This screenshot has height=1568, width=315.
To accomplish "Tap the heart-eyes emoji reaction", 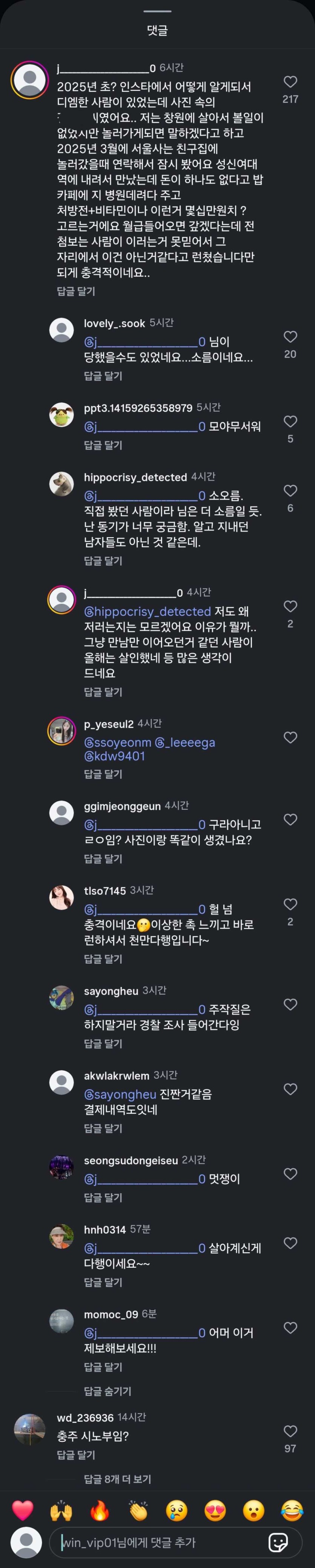I will (x=215, y=1510).
